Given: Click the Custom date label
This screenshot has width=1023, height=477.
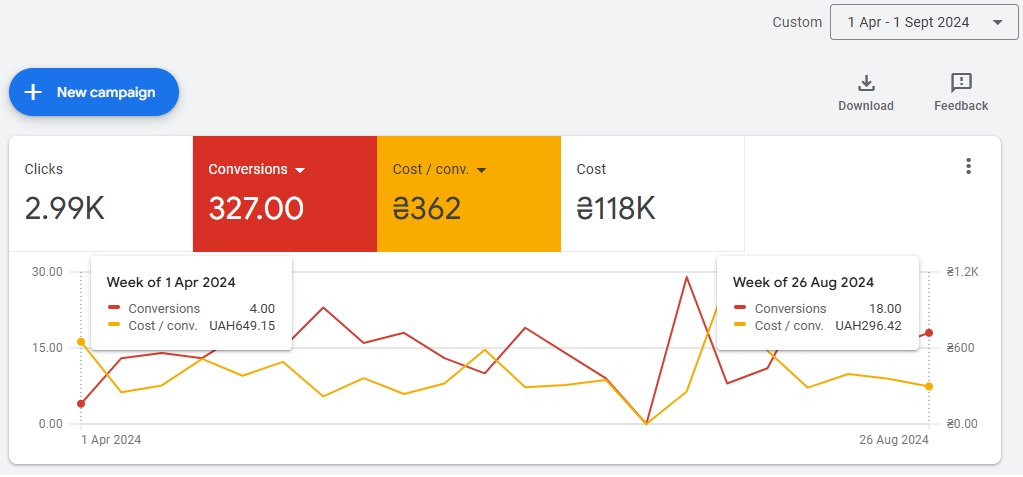Looking at the screenshot, I should pos(797,22).
